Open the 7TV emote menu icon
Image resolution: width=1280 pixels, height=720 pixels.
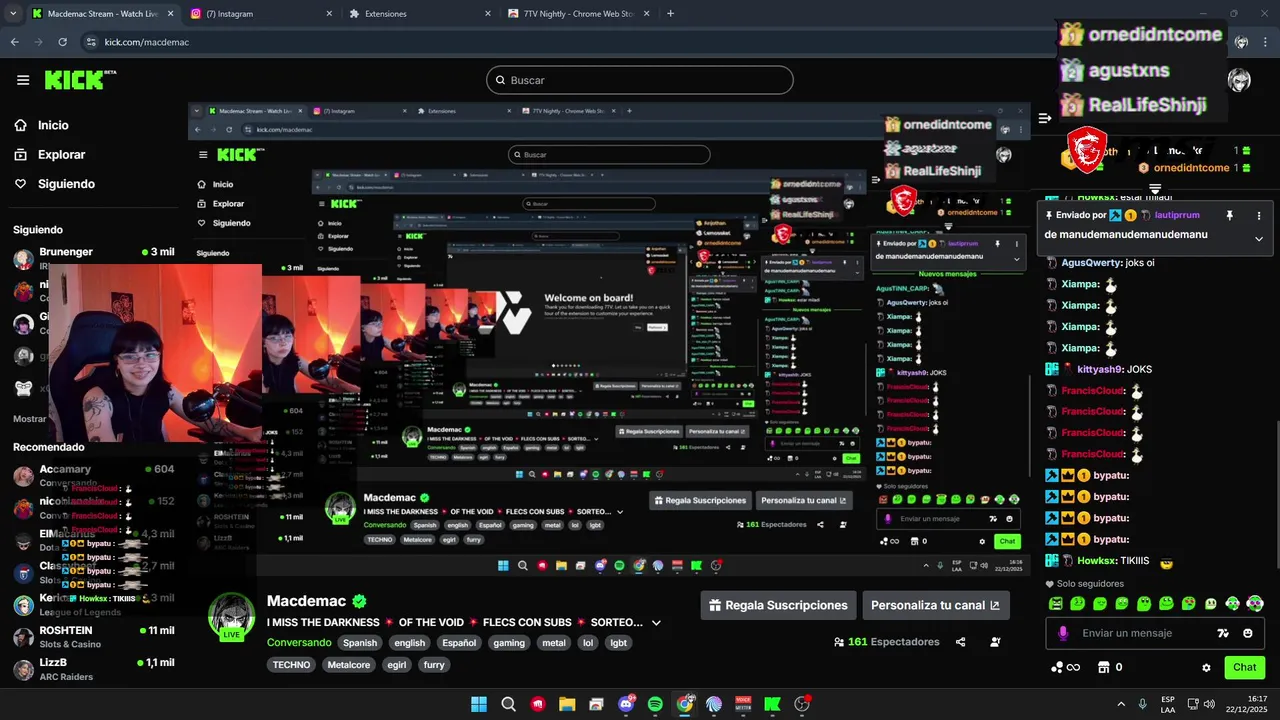click(1222, 633)
